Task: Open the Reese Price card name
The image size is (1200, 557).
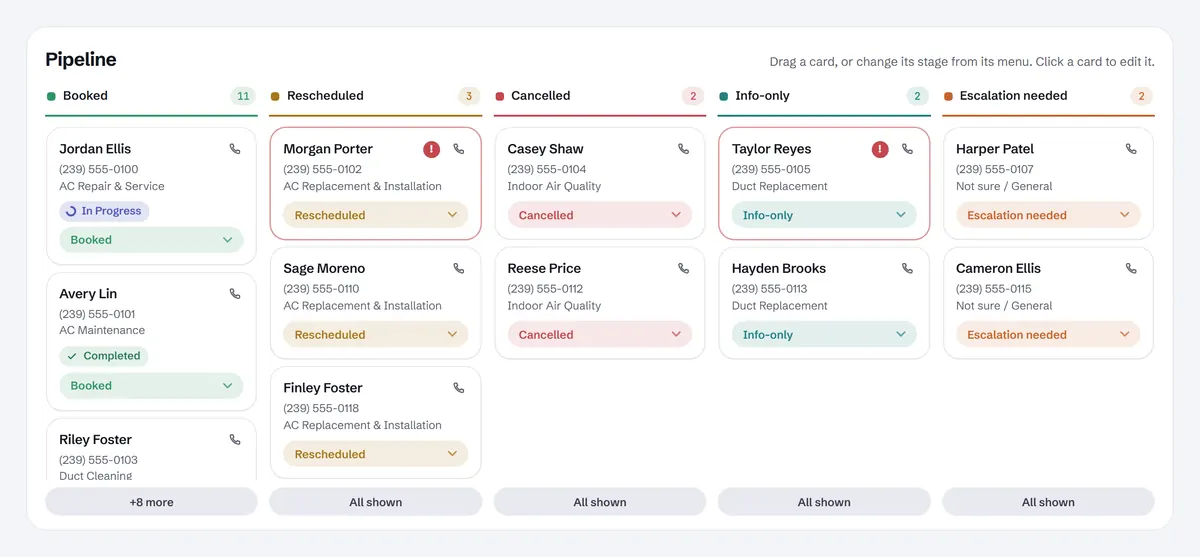Action: click(544, 269)
